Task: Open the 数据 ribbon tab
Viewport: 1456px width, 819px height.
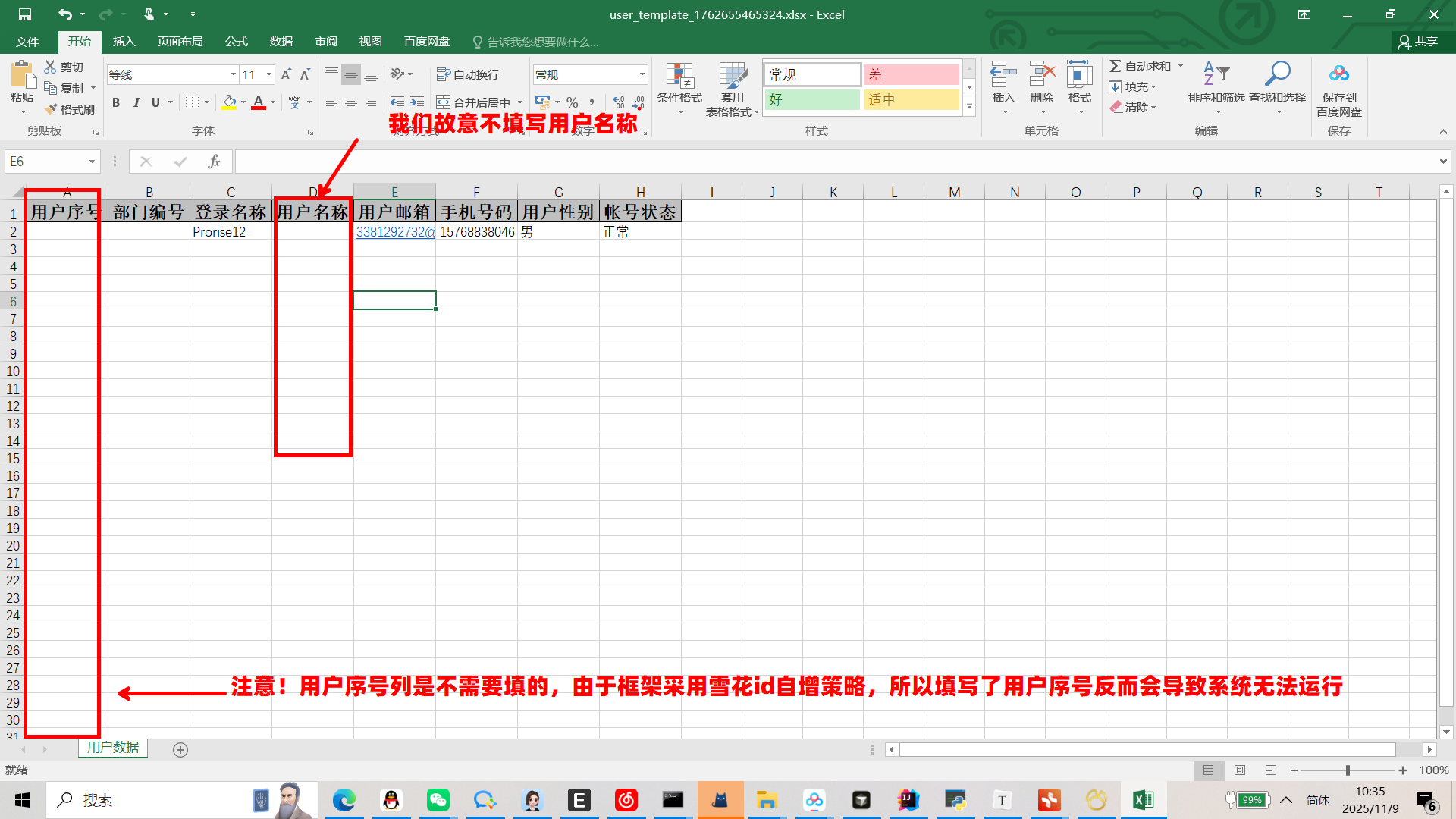Action: (281, 42)
